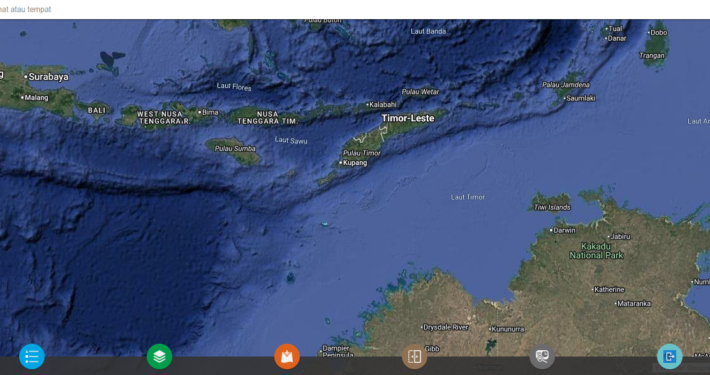Screen dimensions: 710x375
Task: Click the Surabaya city marker
Action: coord(26,77)
